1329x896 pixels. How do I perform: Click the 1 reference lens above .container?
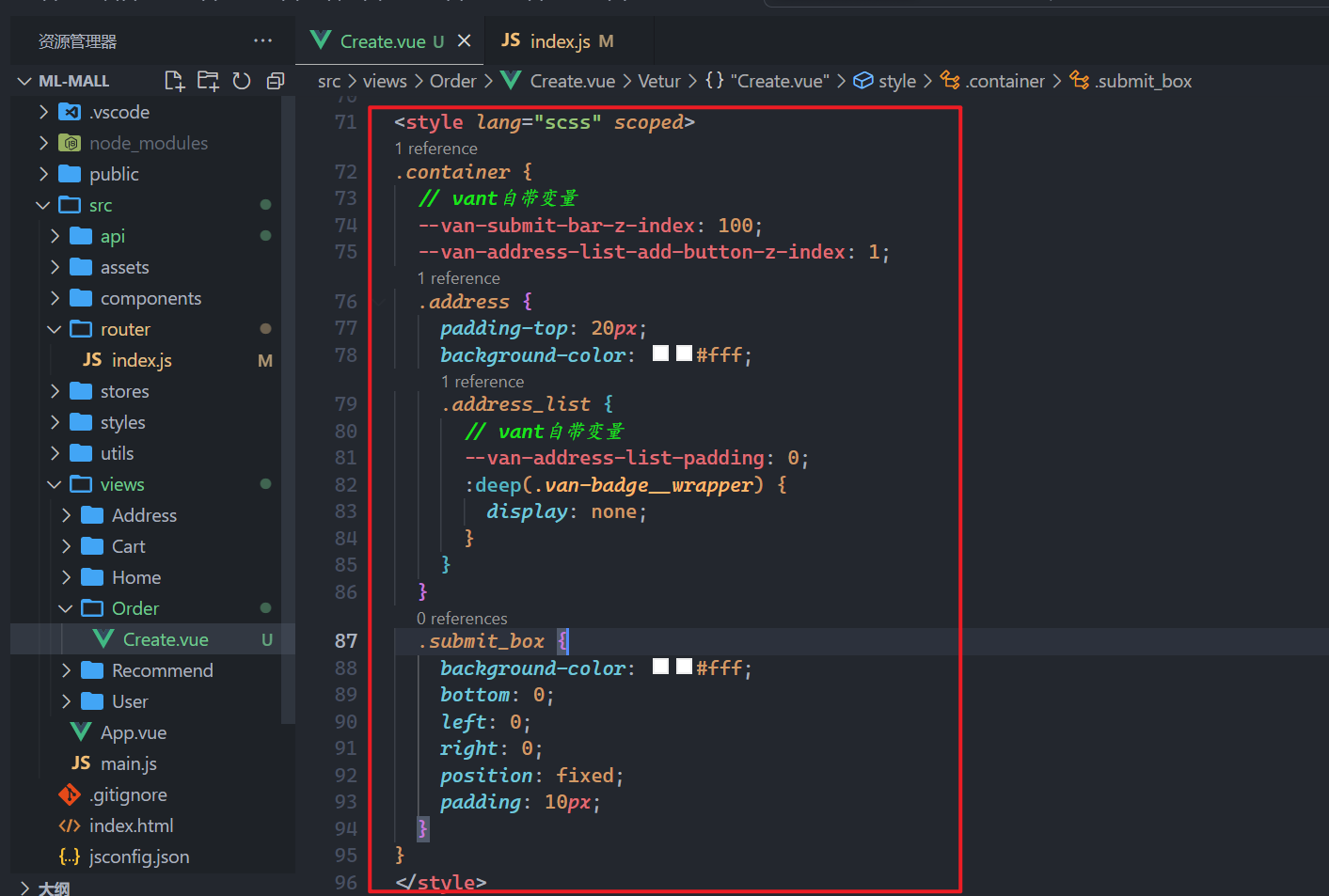pos(436,149)
